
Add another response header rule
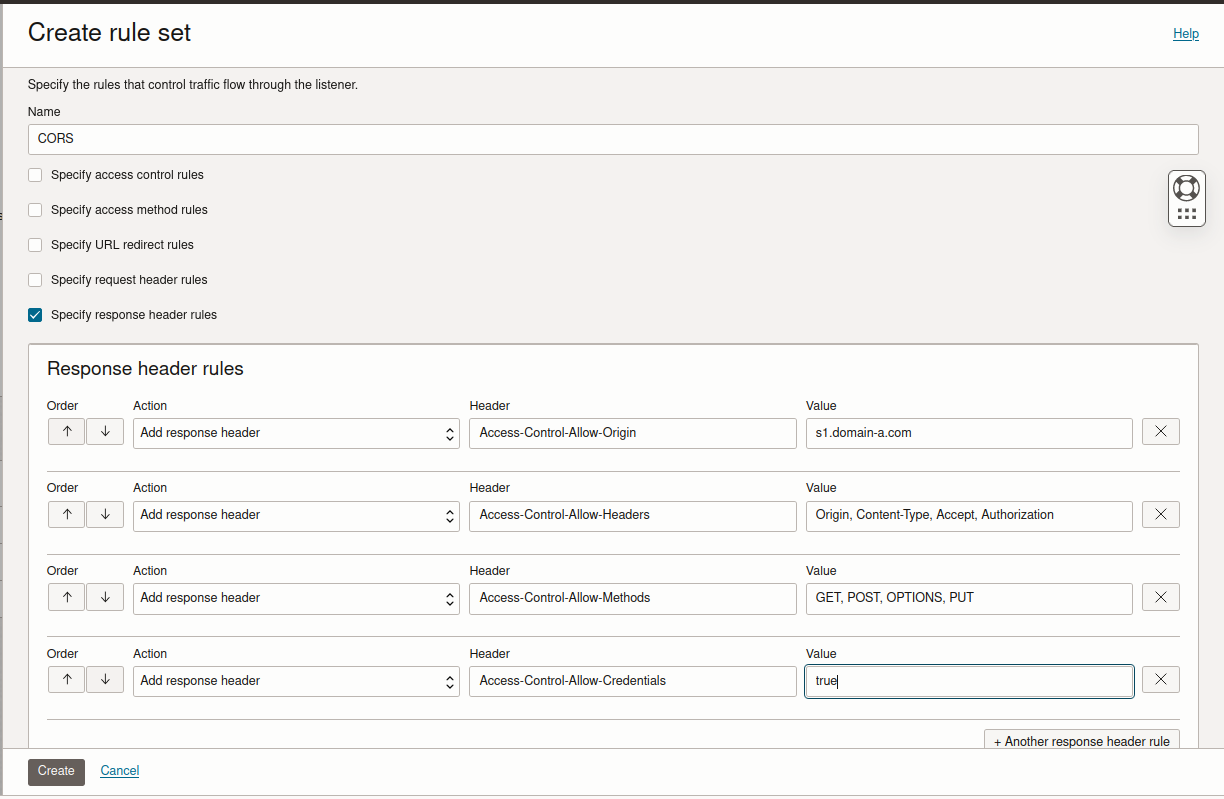coord(1081,741)
